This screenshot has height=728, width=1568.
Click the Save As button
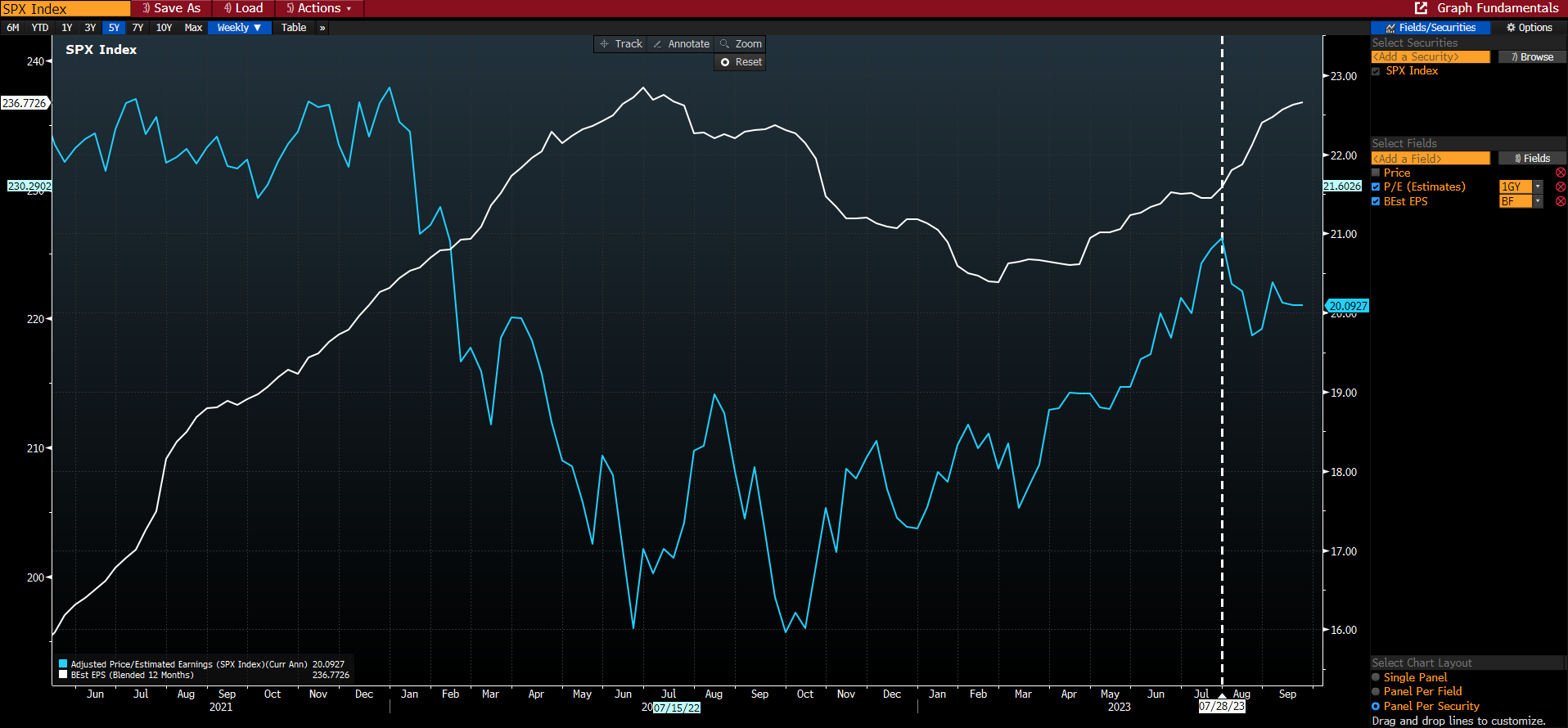171,8
